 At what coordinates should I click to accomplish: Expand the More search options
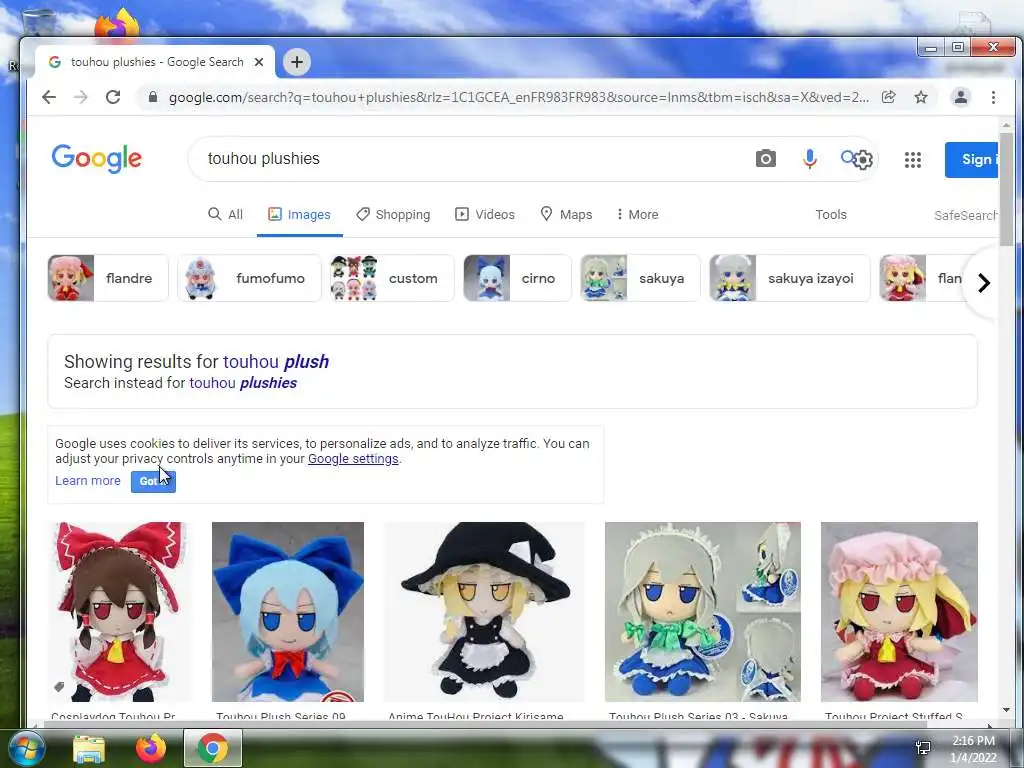(637, 214)
